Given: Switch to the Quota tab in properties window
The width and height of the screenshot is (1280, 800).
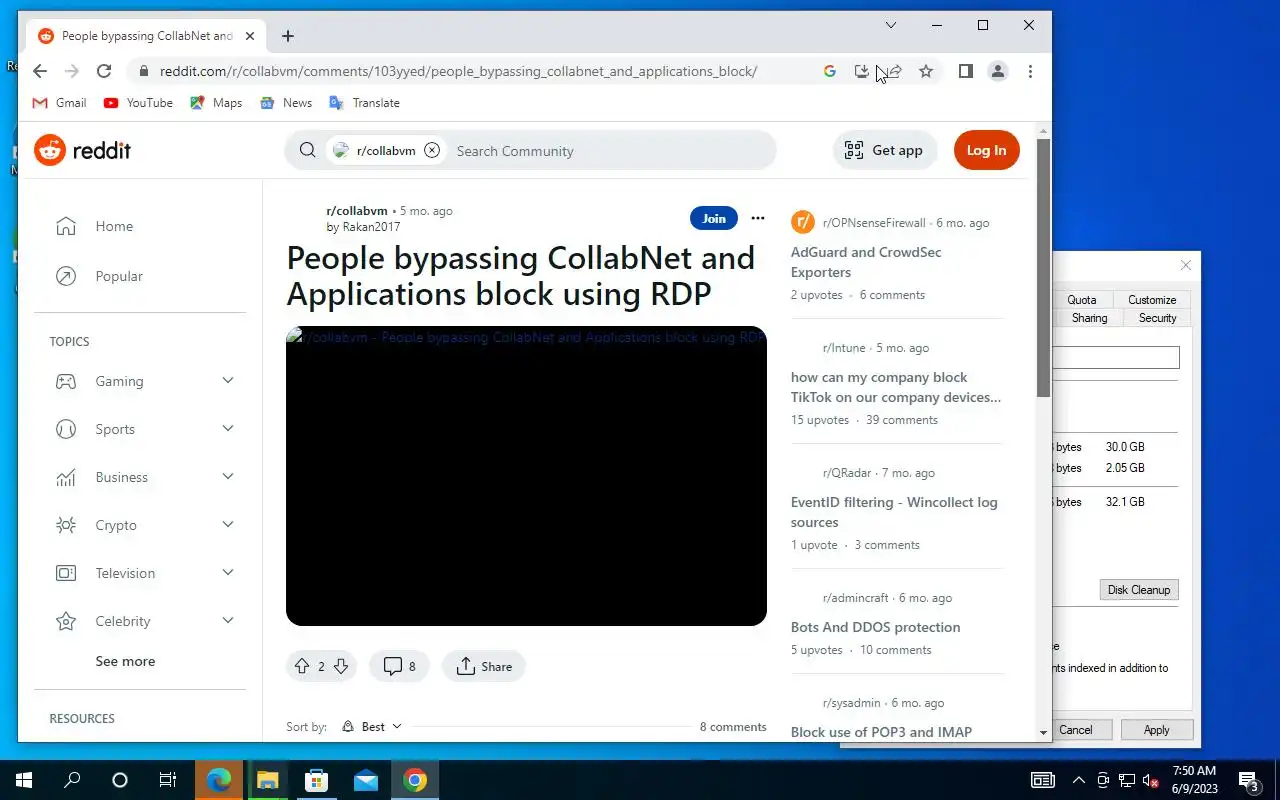Looking at the screenshot, I should [x=1081, y=300].
